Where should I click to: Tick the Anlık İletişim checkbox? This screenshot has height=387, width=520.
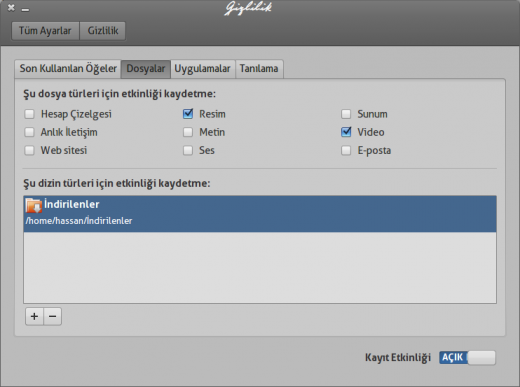(29, 132)
